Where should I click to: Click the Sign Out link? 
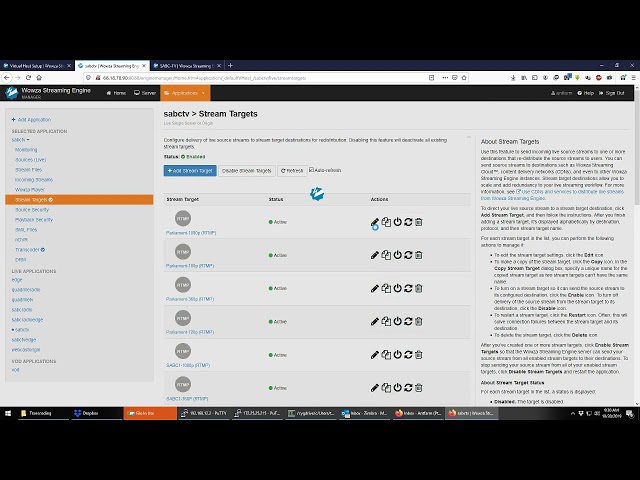(x=611, y=93)
